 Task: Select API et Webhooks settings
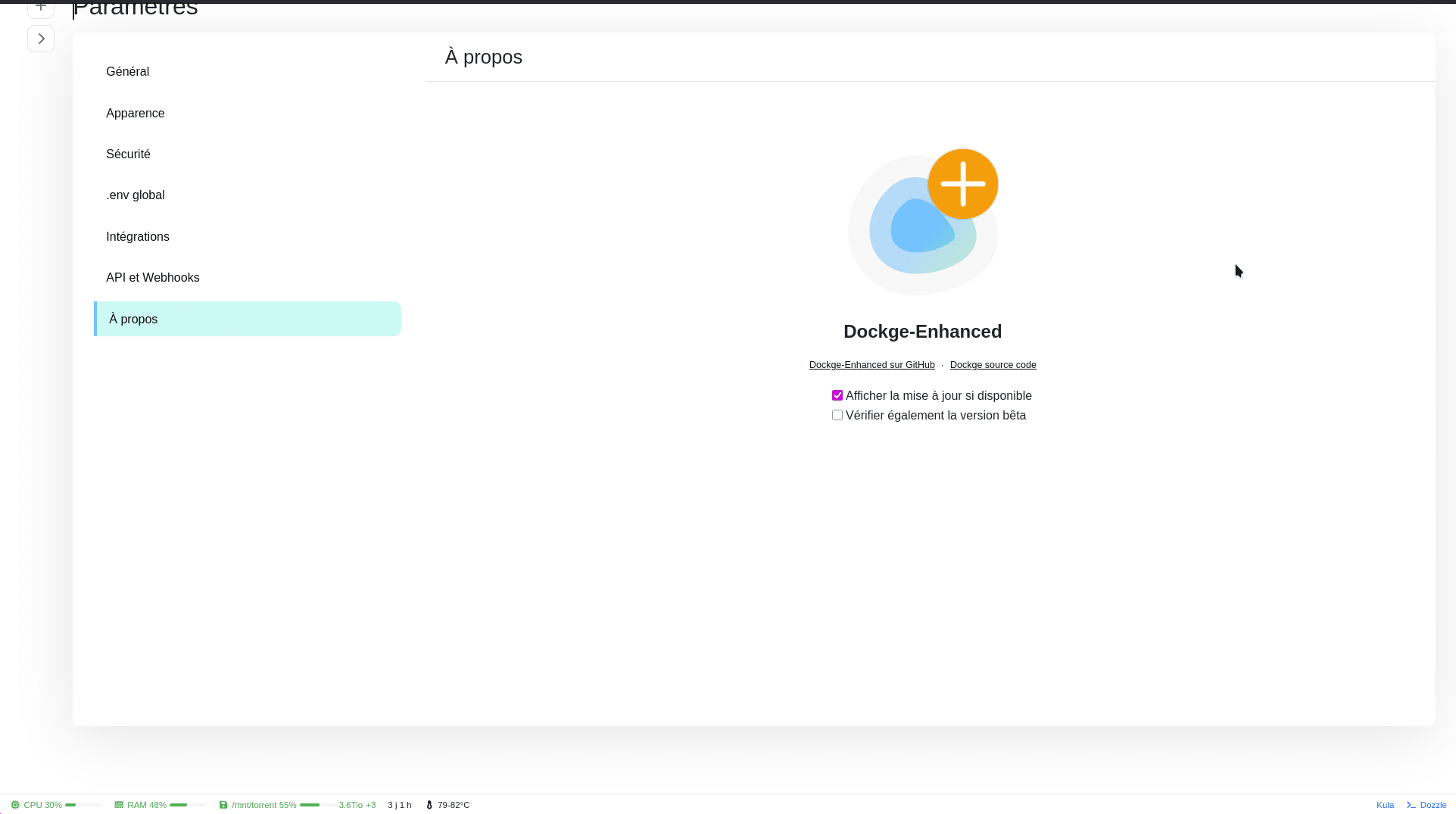[x=248, y=278]
